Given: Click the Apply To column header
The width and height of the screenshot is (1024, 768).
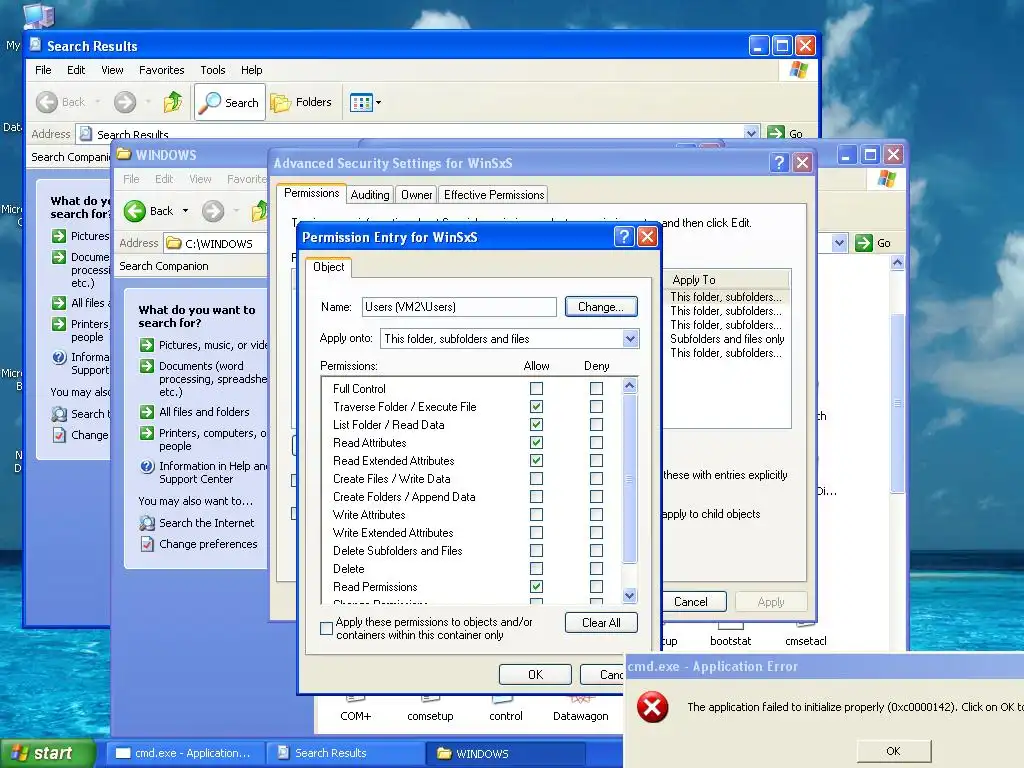Looking at the screenshot, I should coord(728,280).
